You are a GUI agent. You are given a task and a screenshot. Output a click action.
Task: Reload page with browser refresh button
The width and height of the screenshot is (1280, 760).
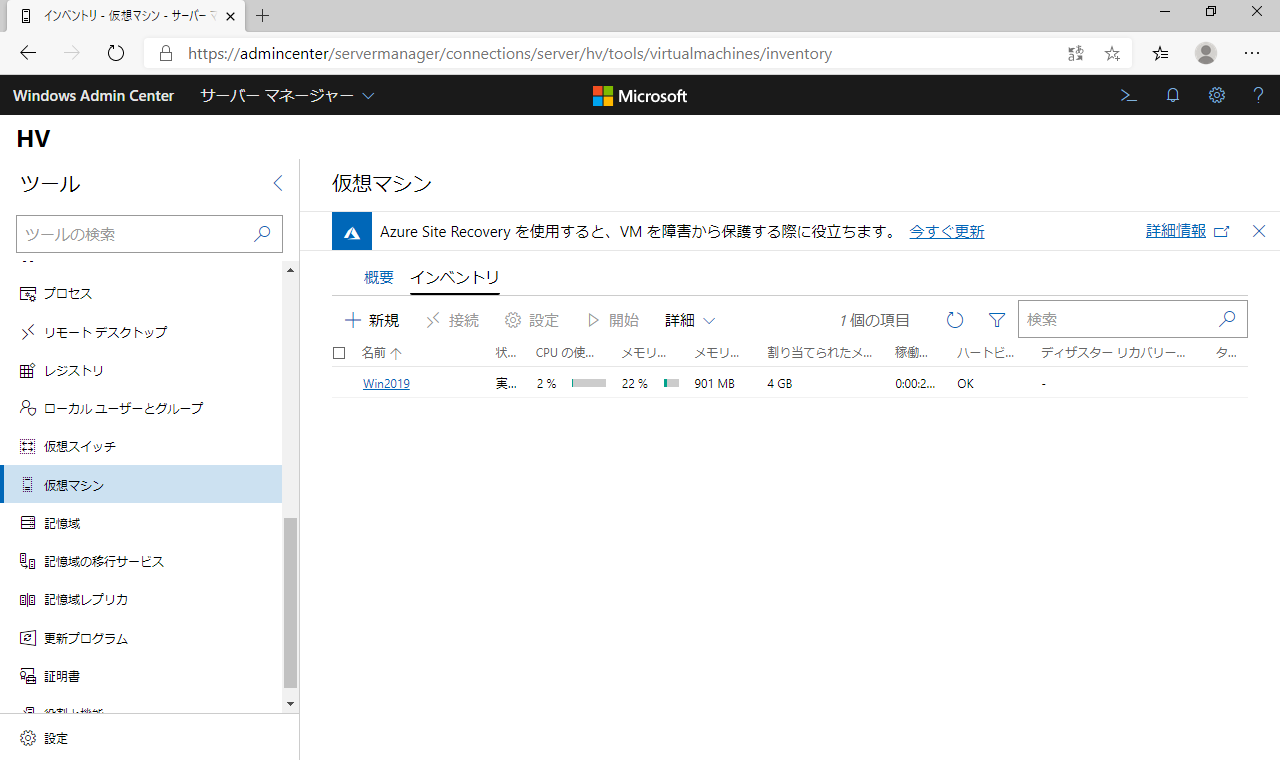[x=115, y=53]
